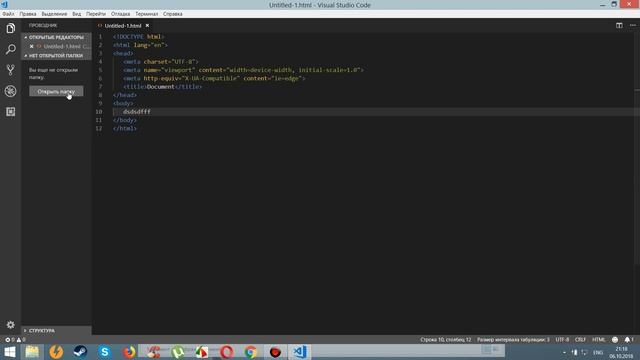
Task: Open the Extensions view icon
Action: tap(11, 111)
